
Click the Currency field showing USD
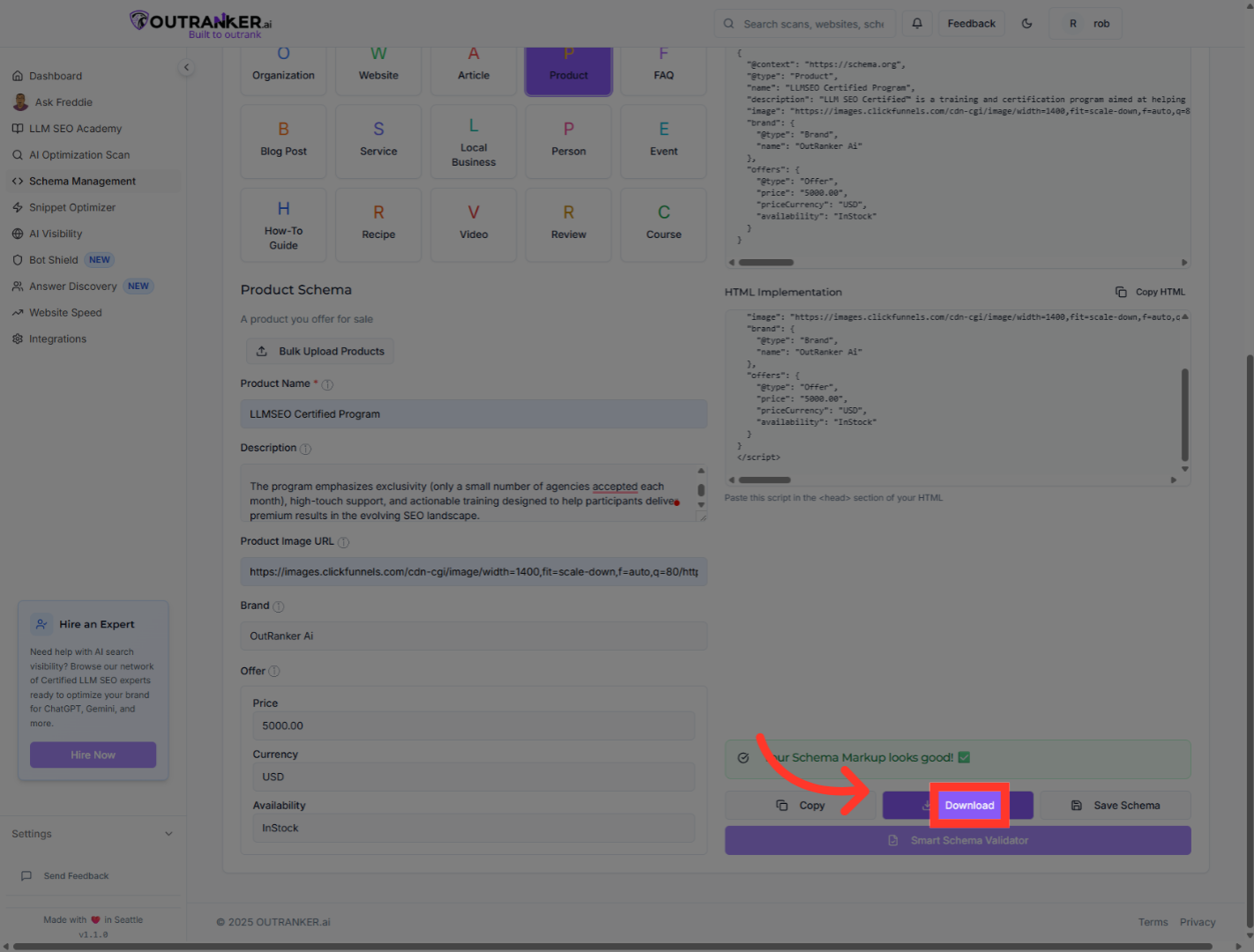pyautogui.click(x=474, y=777)
